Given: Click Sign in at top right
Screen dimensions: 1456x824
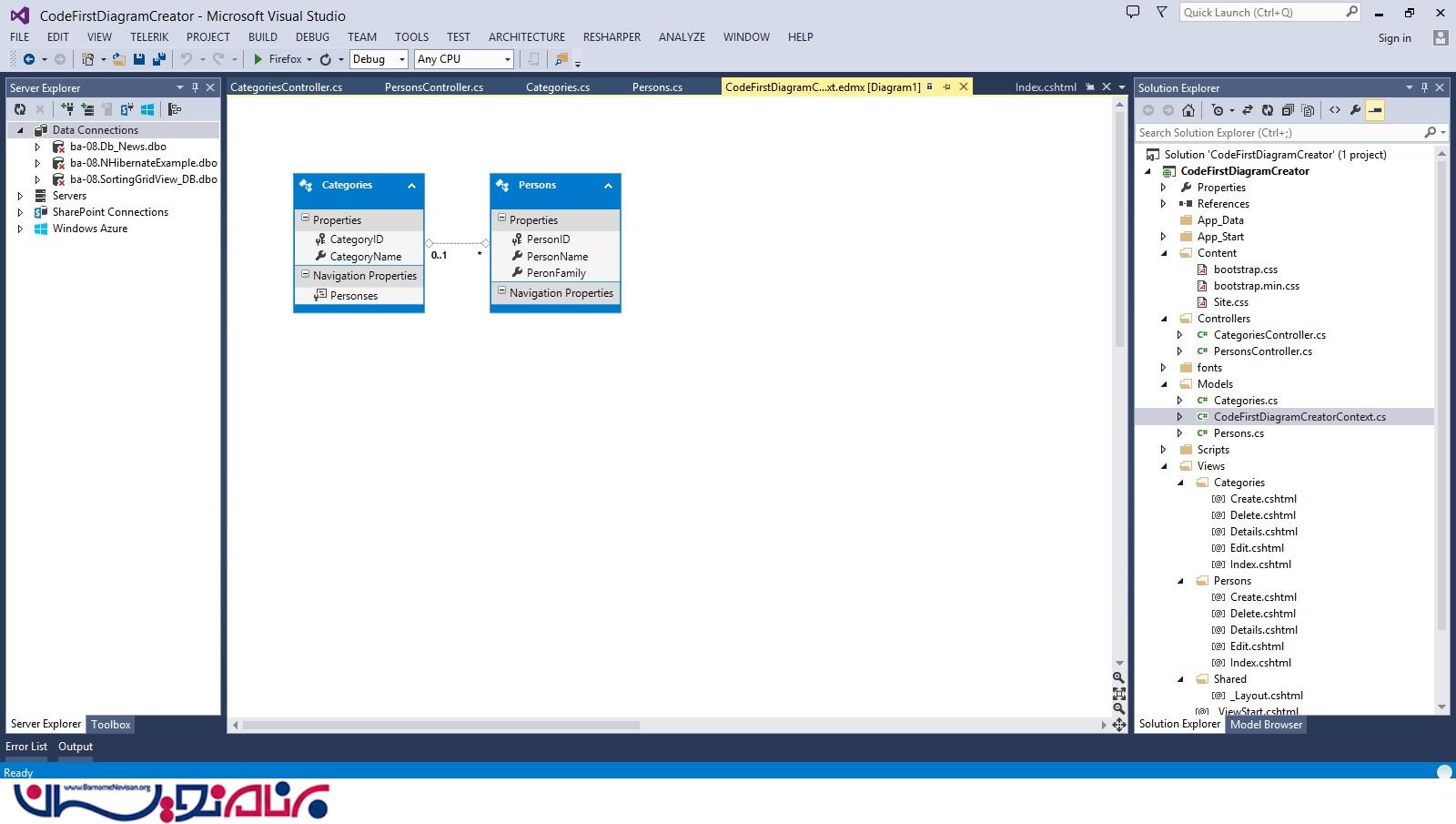Looking at the screenshot, I should (x=1394, y=38).
